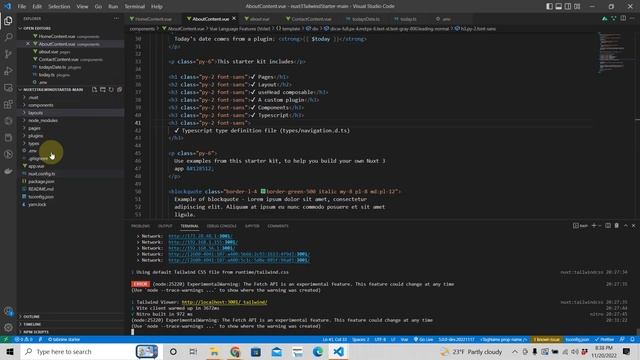
Task: Open the Selection menu
Action: point(59,6)
